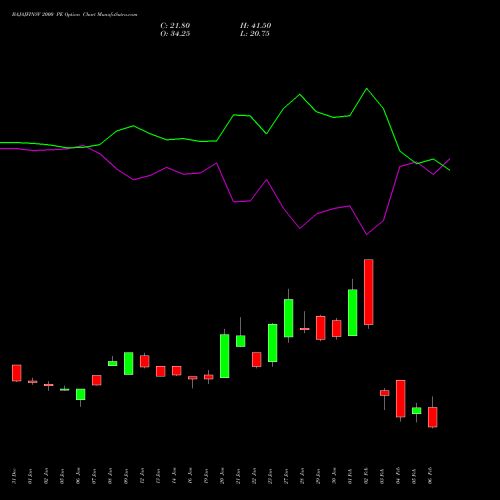500x500 pixels.
Task: Select the red candle for 22 Jan
Action: coord(257,360)
